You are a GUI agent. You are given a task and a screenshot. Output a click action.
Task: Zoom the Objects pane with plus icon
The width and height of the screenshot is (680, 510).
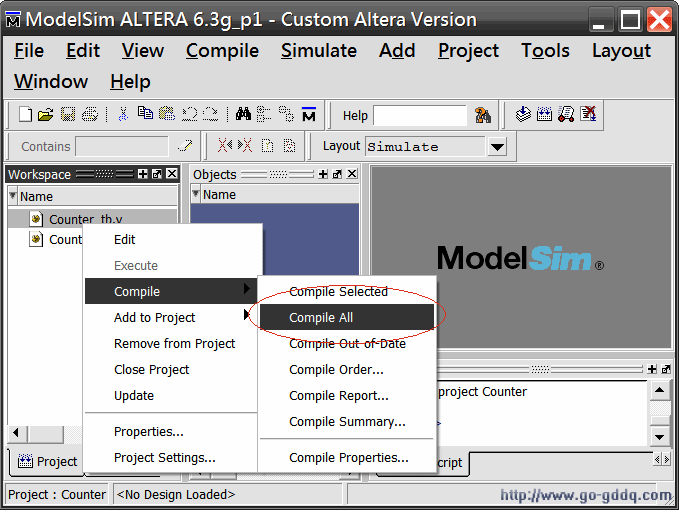[x=323, y=174]
